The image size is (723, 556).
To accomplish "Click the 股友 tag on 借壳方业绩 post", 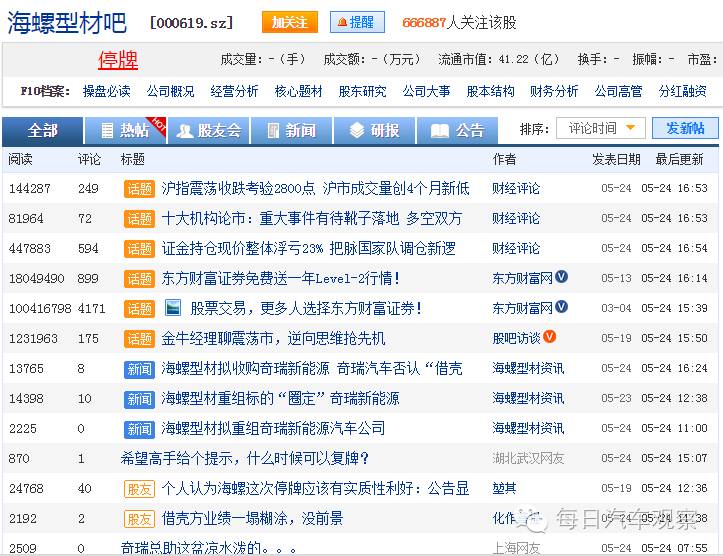I will (139, 518).
